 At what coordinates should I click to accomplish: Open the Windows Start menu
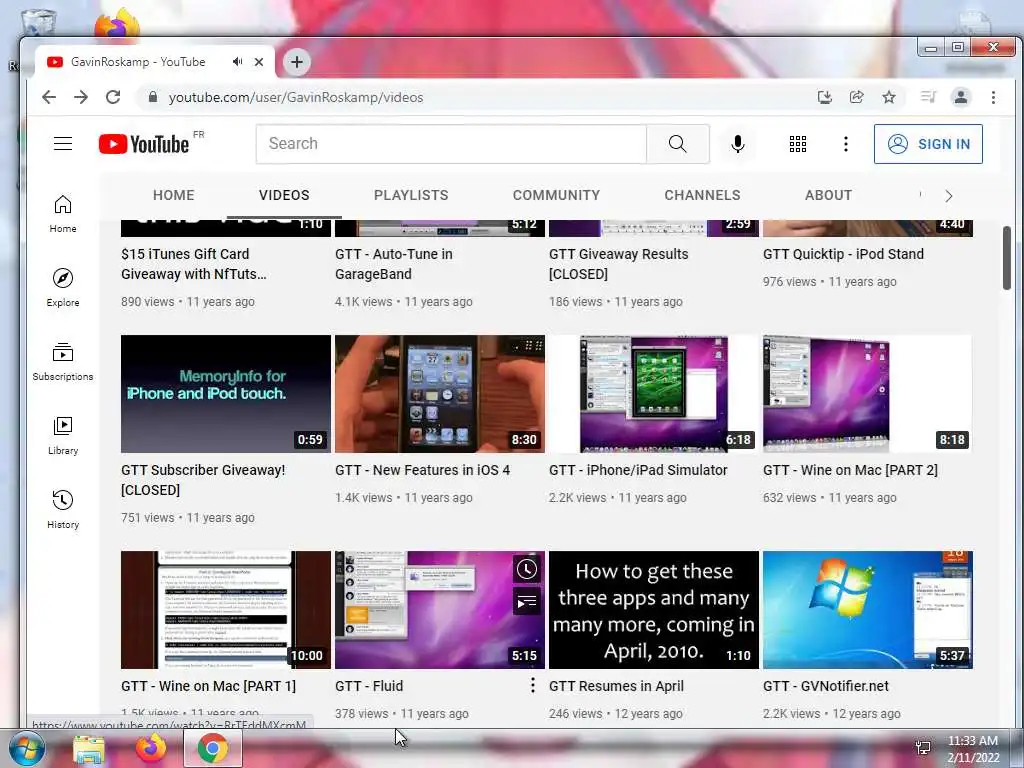(26, 748)
